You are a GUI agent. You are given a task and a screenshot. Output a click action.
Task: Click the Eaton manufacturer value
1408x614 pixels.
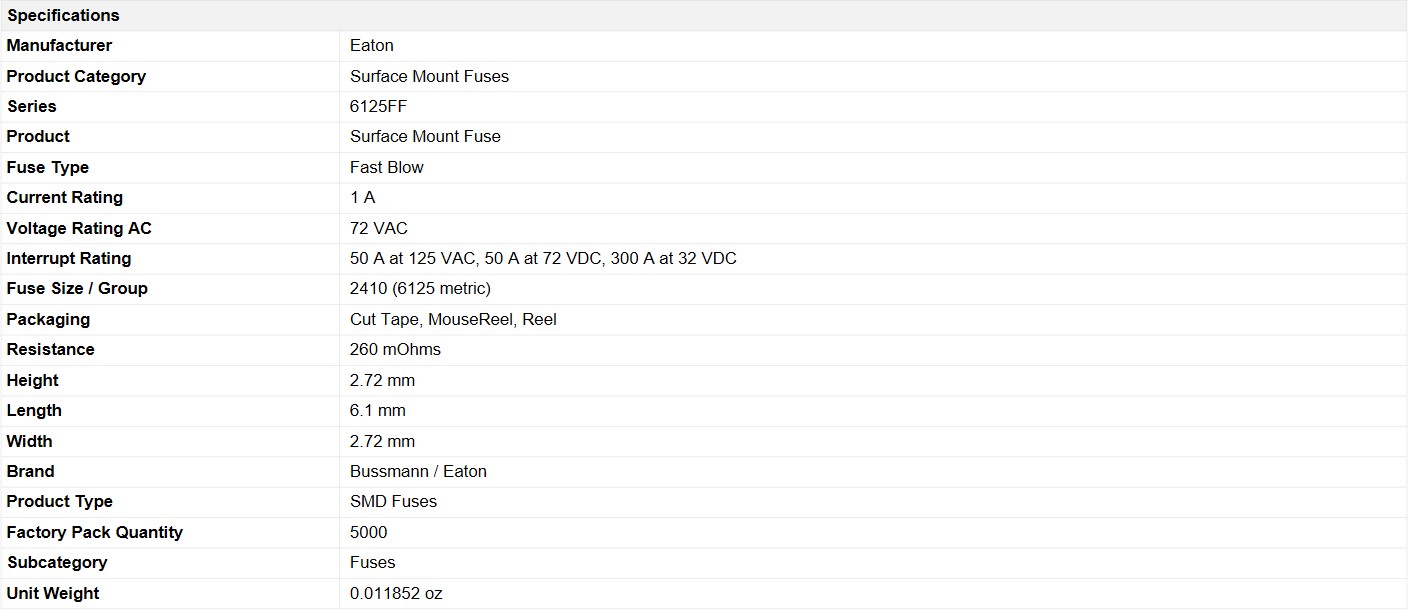point(371,45)
